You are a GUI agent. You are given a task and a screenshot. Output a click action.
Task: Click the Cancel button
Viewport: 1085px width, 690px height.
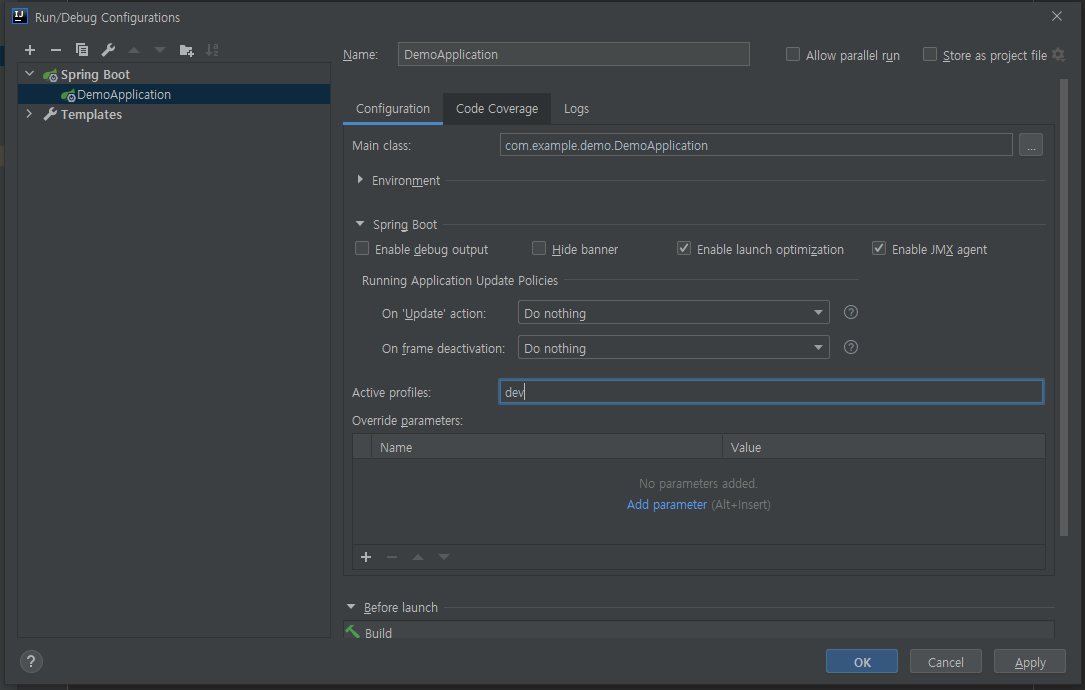click(x=945, y=662)
